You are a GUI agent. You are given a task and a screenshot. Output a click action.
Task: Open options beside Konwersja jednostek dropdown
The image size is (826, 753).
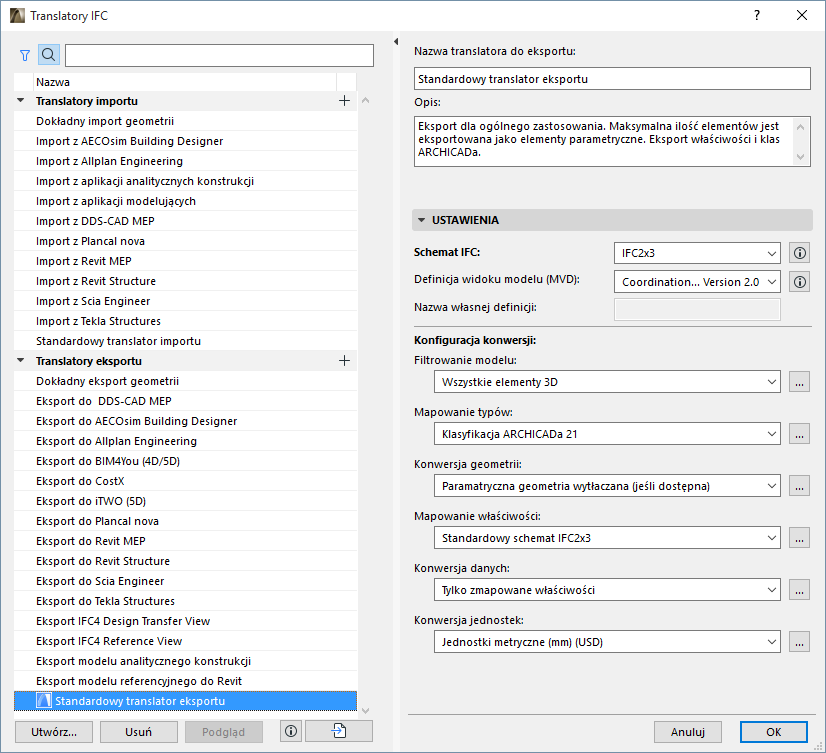[799, 642]
